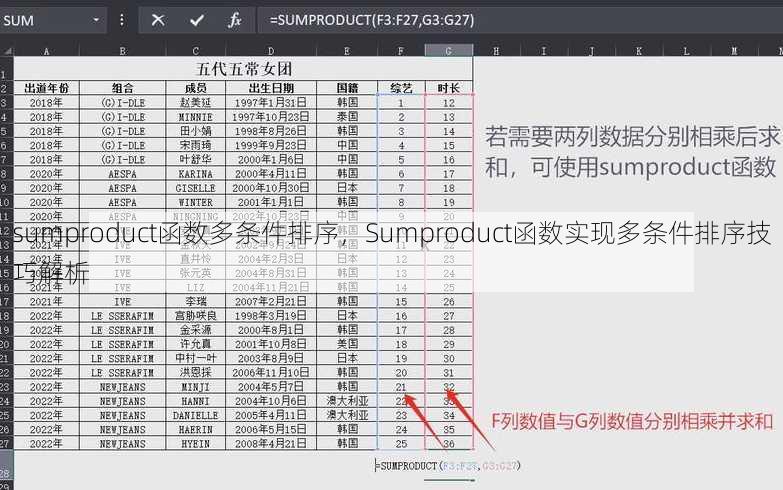Viewport: 783px width, 490px height.
Task: Click the 时长 header cell
Action: tap(448, 88)
